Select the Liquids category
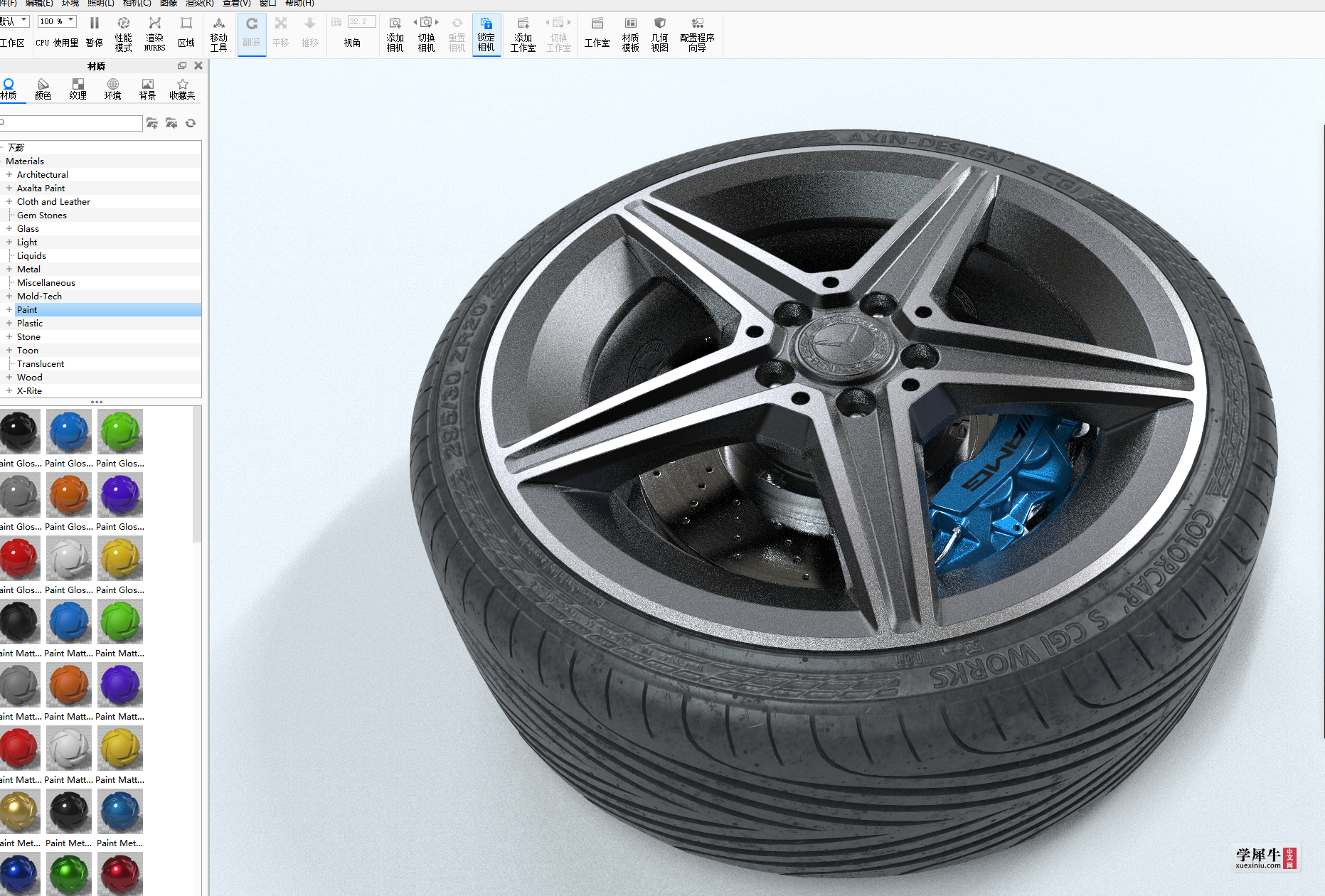The width and height of the screenshot is (1325, 896). click(31, 255)
